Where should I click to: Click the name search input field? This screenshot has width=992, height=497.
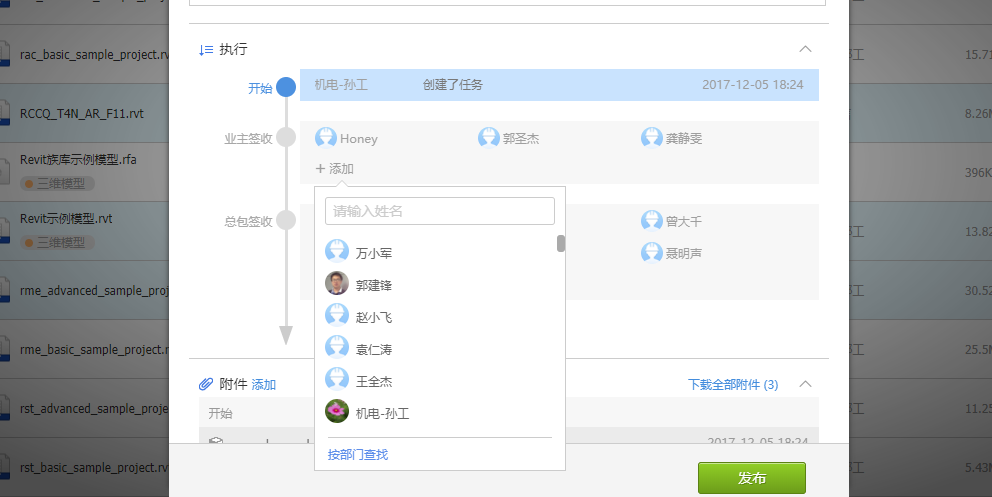pos(439,211)
